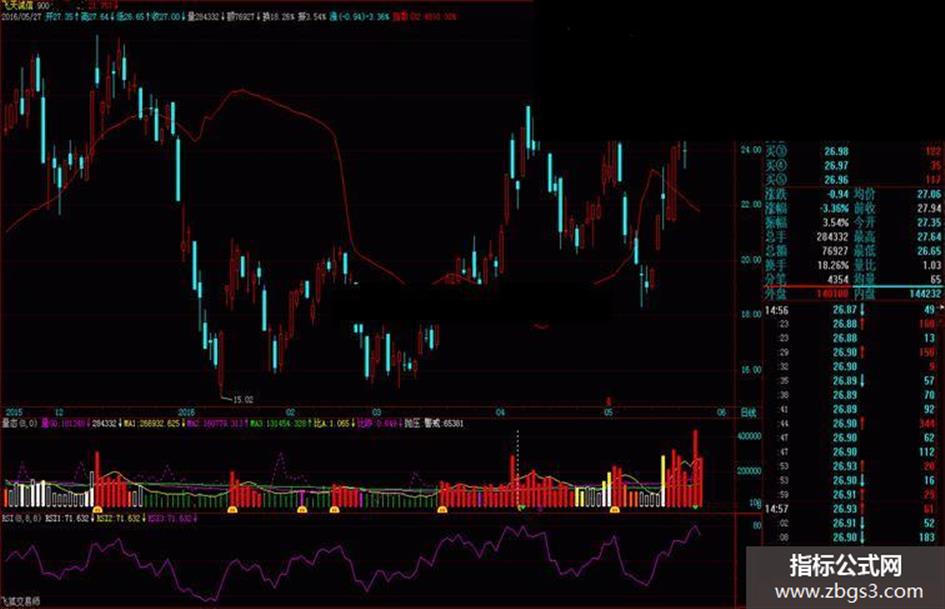Click the 最低 value 26.65
The width and height of the screenshot is (945, 609).
click(x=929, y=251)
